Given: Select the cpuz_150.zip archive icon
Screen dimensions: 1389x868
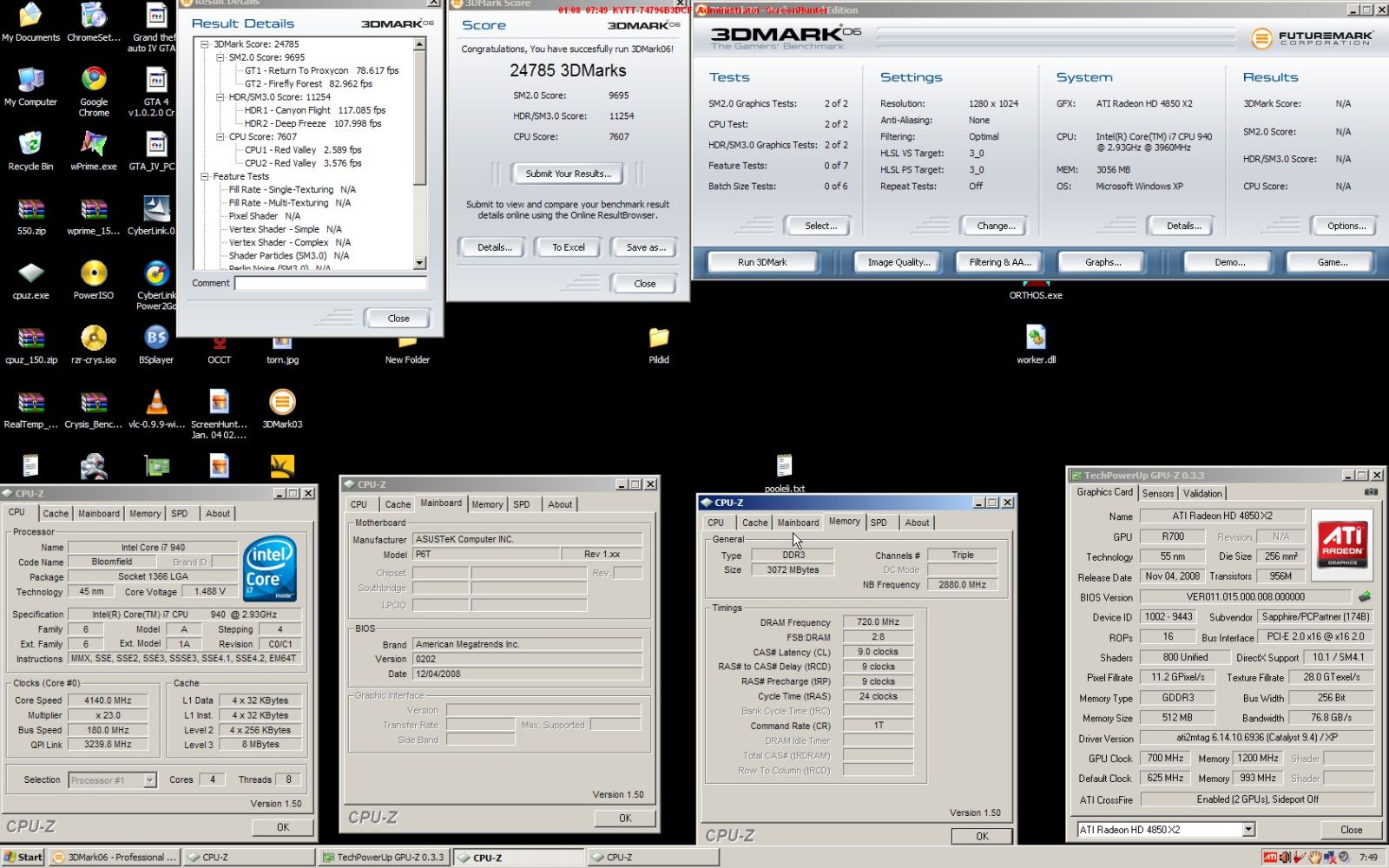Looking at the screenshot, I should 30,344.
